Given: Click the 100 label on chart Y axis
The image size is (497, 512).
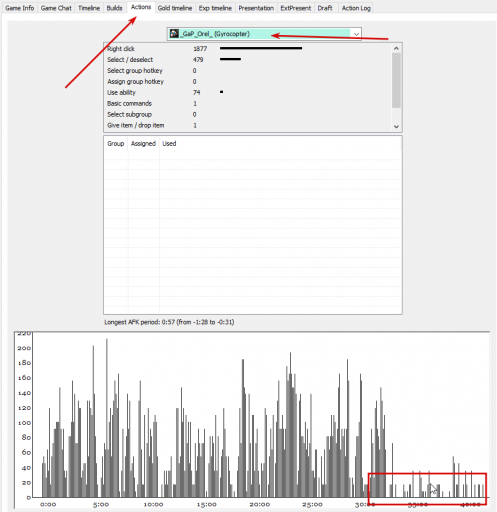Looking at the screenshot, I should pos(24,423).
